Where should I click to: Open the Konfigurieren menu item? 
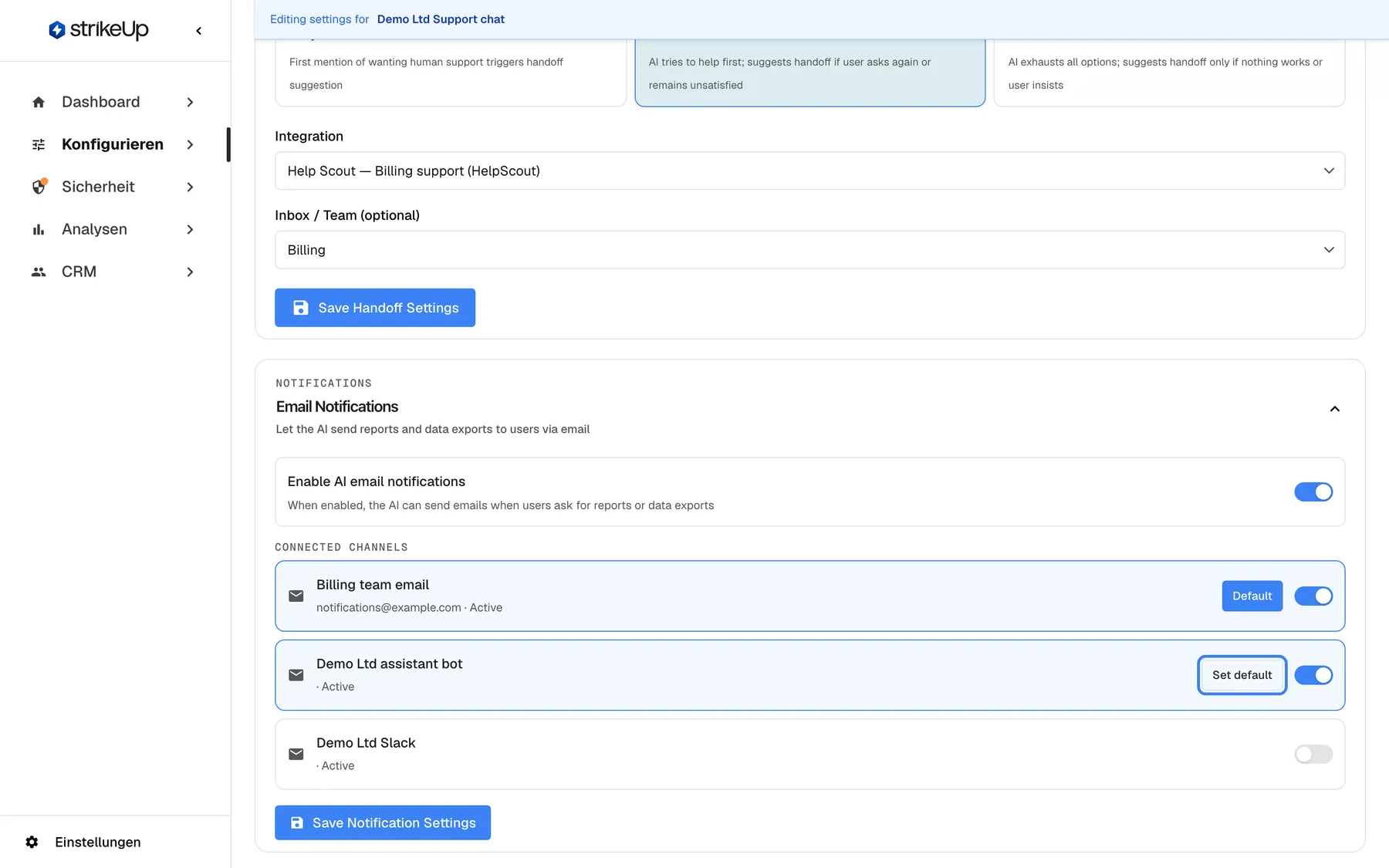point(113,144)
